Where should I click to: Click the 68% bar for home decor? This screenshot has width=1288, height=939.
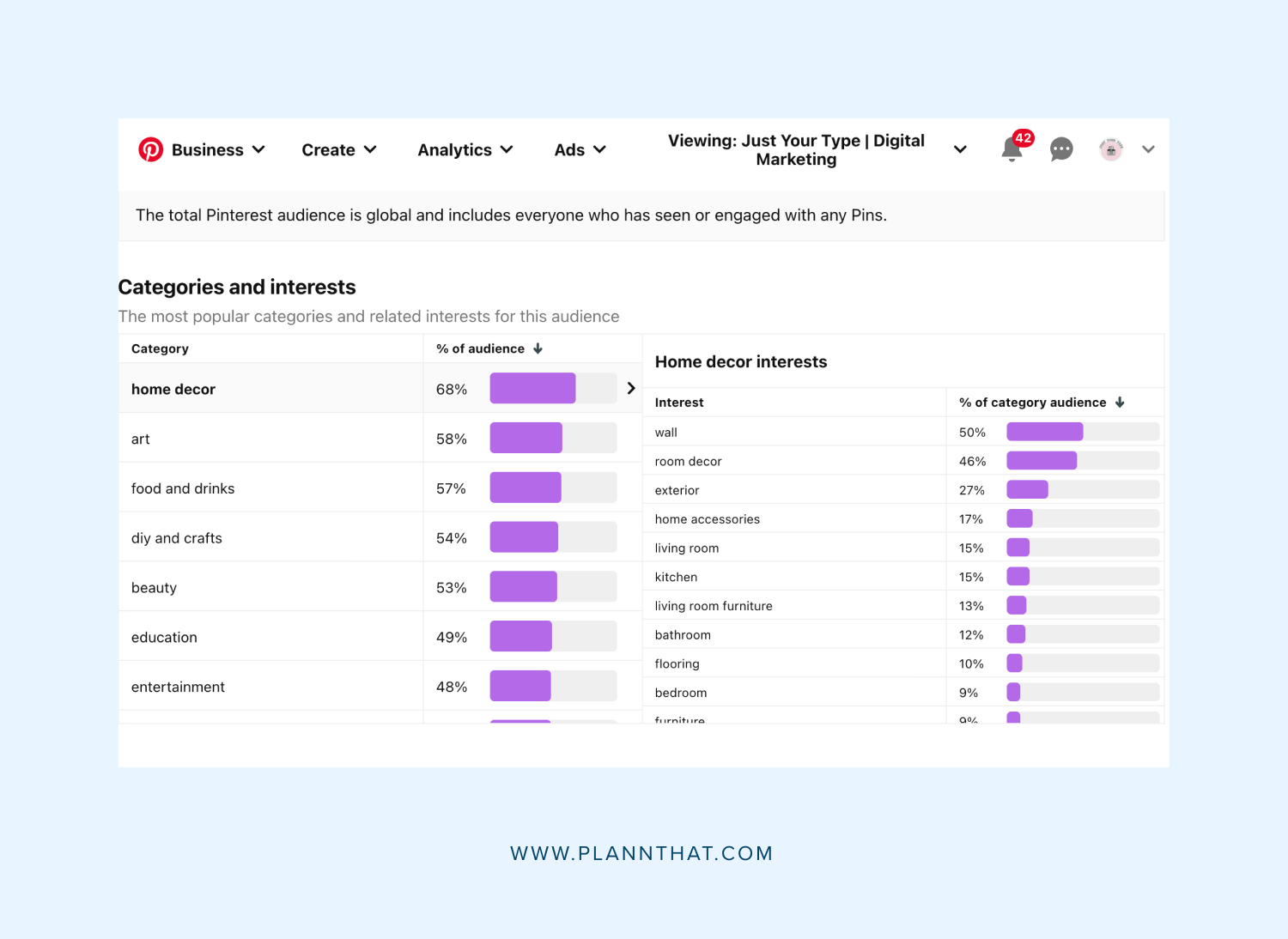click(x=532, y=388)
